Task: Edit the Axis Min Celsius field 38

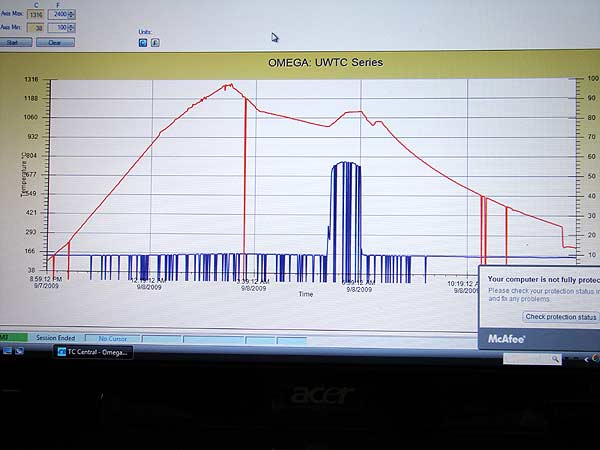Action: coord(36,28)
